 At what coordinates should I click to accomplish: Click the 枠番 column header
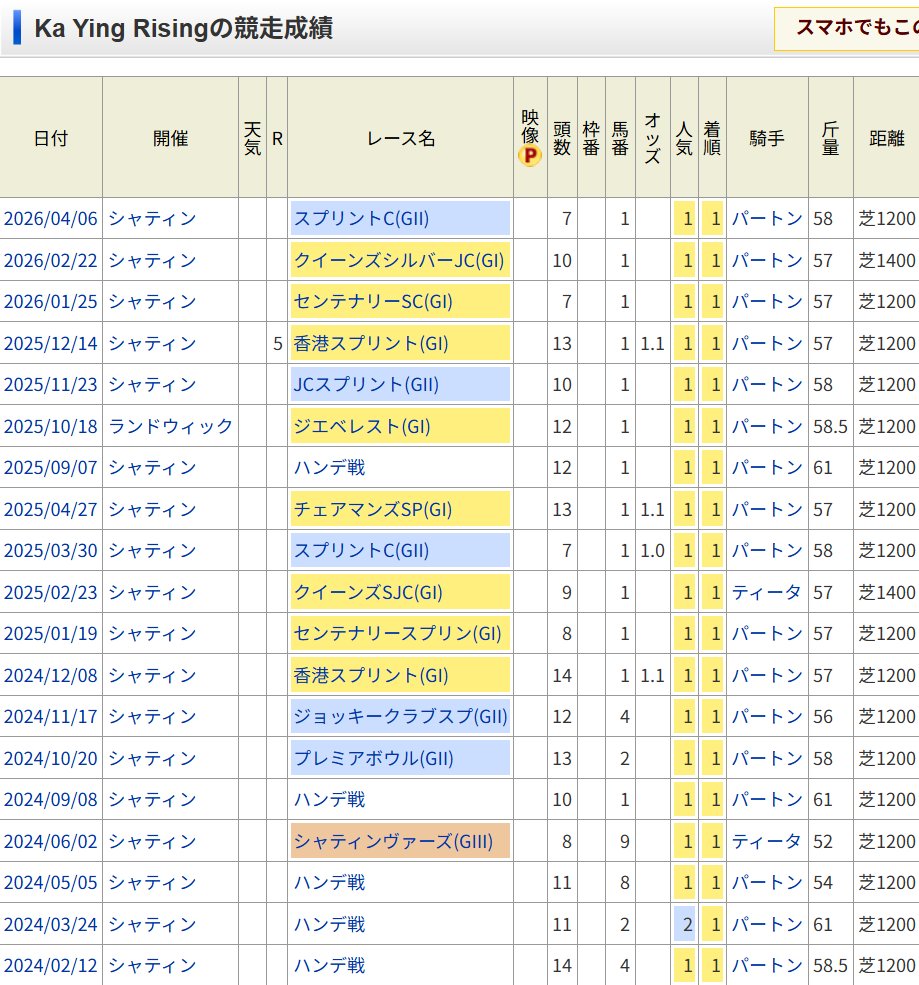pos(590,138)
